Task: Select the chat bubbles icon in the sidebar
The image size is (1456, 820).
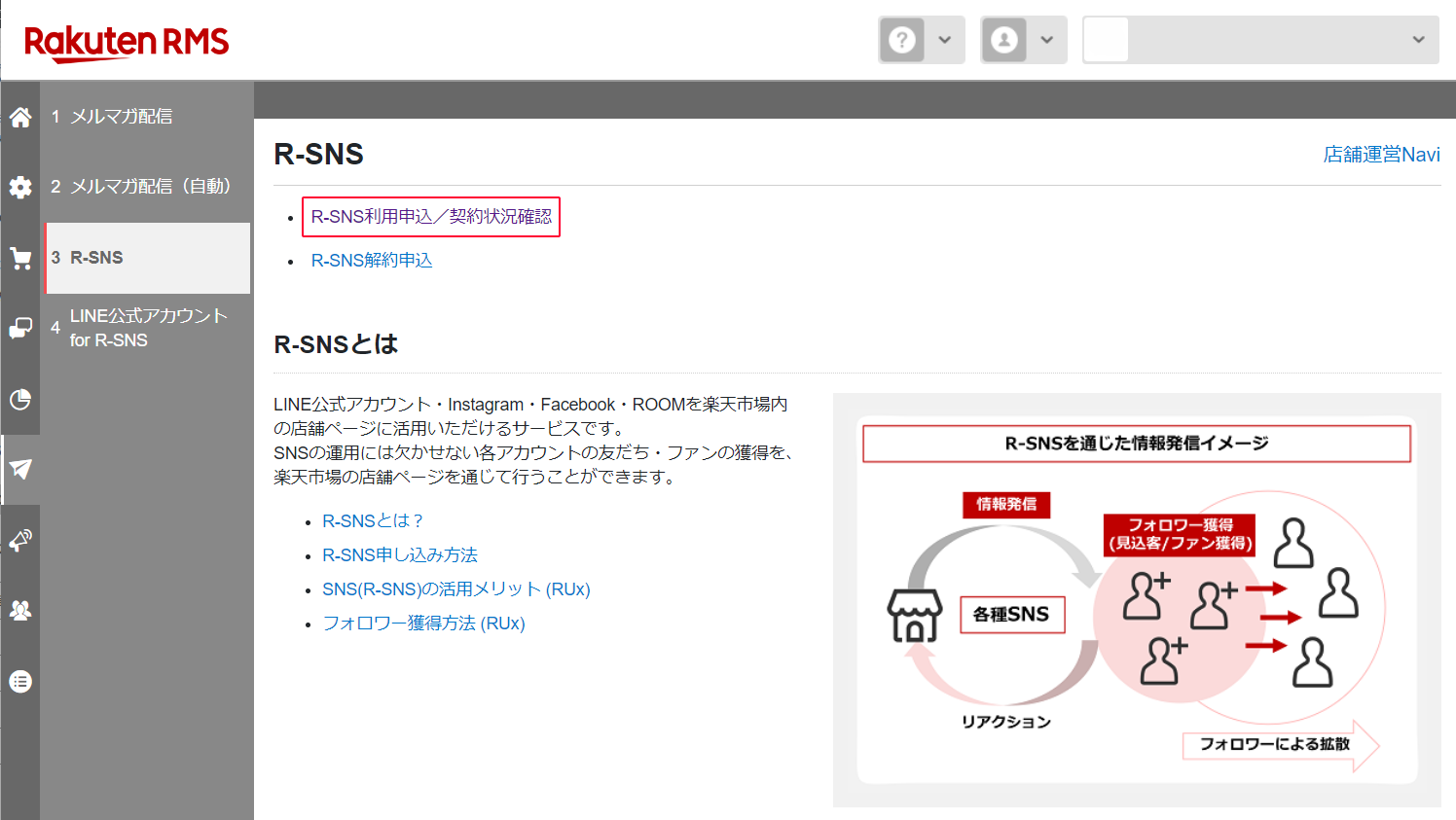Action: point(19,328)
